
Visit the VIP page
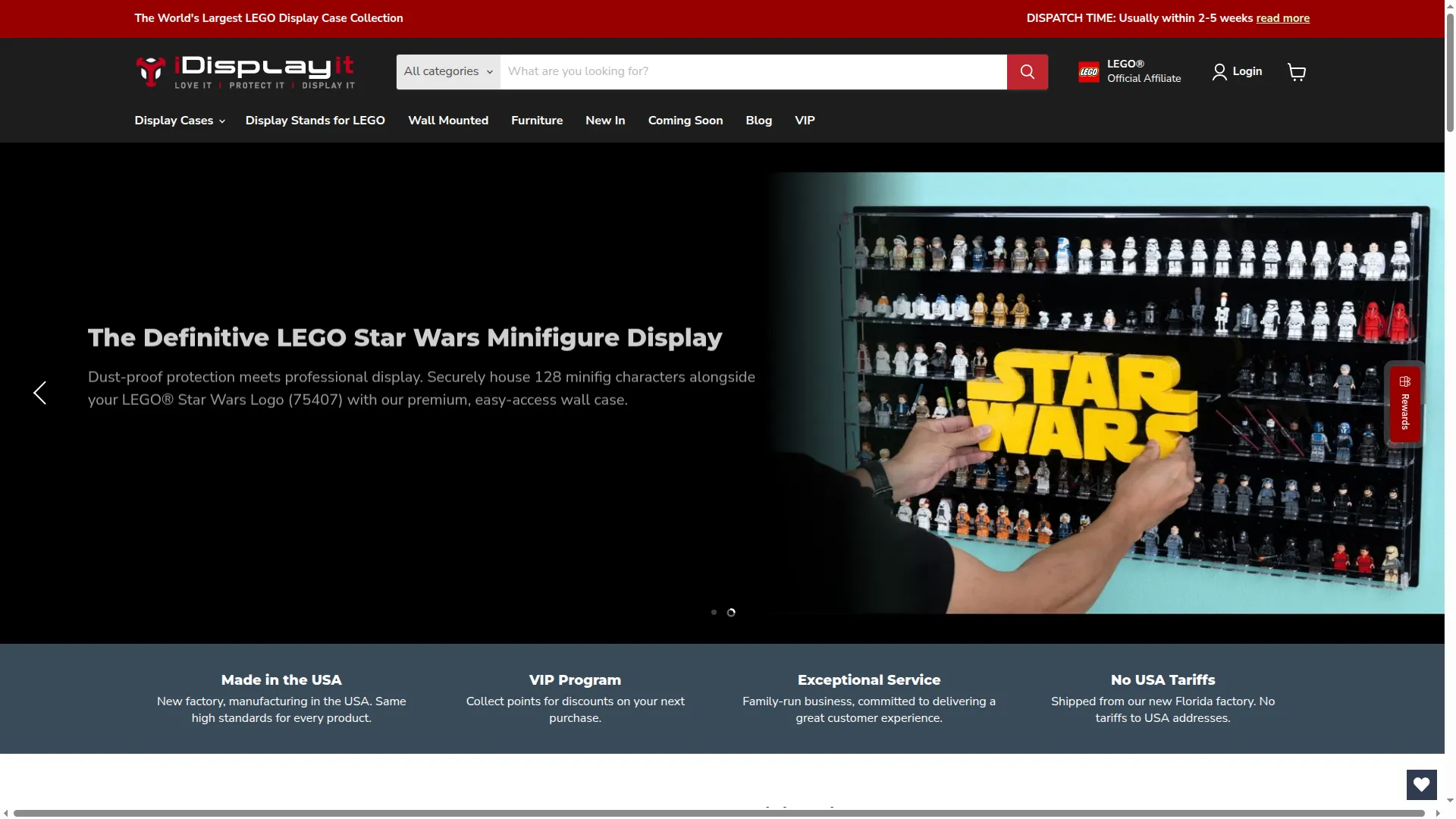(x=805, y=121)
